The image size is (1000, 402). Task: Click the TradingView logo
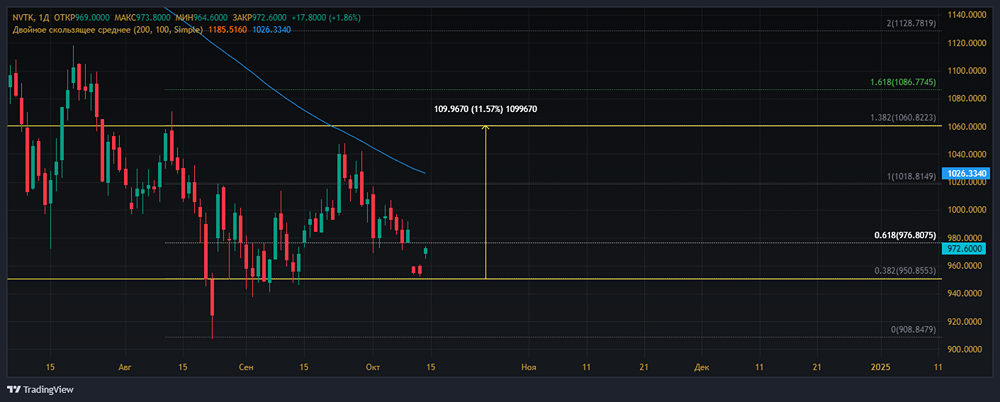(40, 389)
